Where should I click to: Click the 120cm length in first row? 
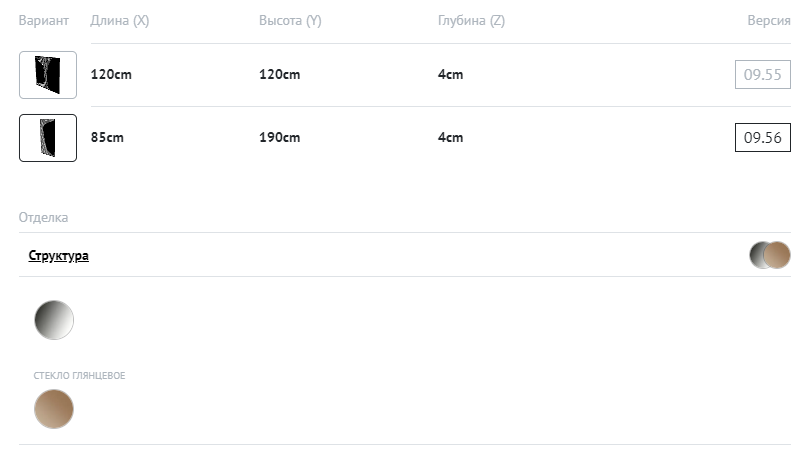tap(111, 75)
